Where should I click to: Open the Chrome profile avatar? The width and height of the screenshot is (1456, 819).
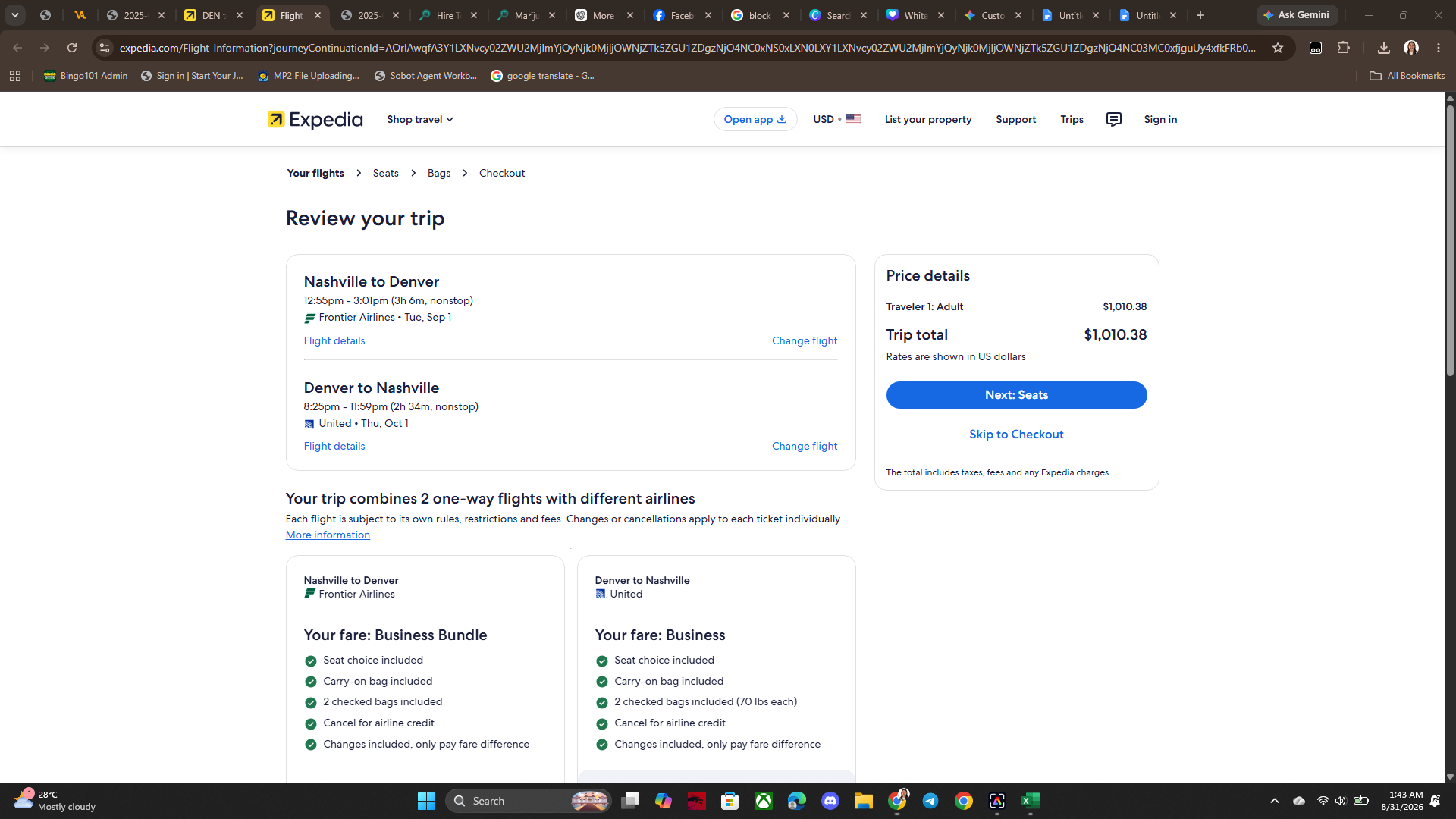(1411, 48)
